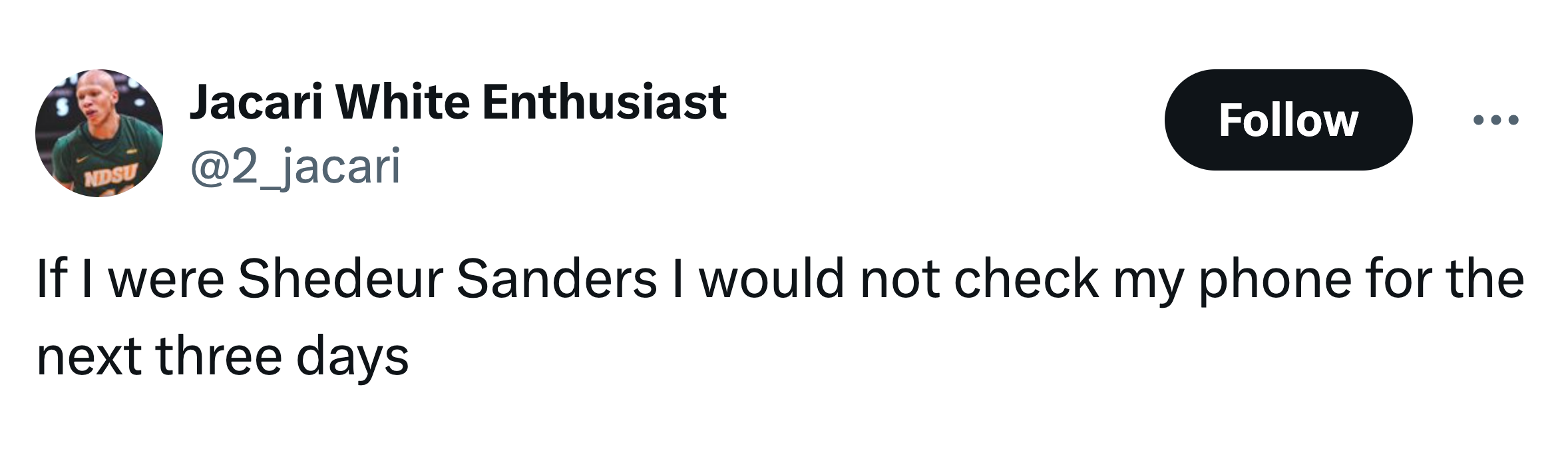The image size is (1568, 453).
Task: Click the Follow button
Action: [x=1288, y=120]
